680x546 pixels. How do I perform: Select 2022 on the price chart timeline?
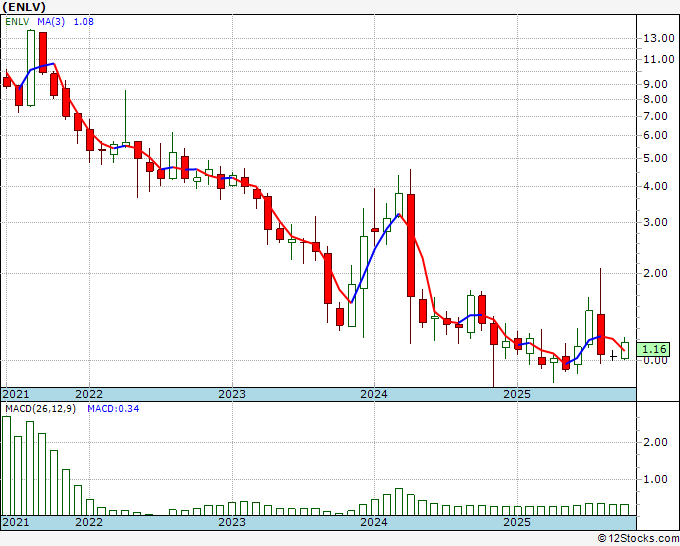pos(89,394)
